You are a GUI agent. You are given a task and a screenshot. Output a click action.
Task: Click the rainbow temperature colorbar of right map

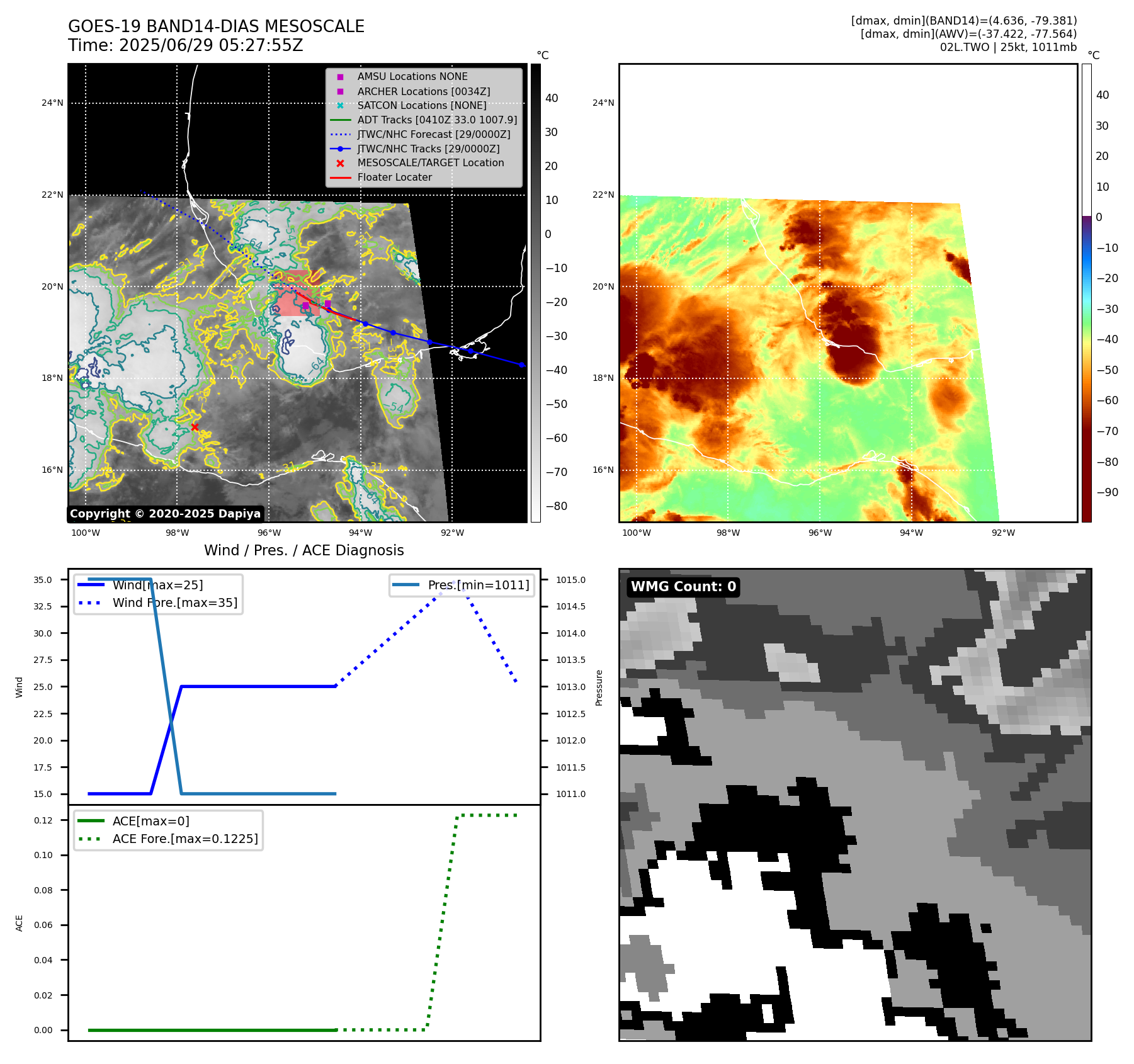[x=1086, y=293]
